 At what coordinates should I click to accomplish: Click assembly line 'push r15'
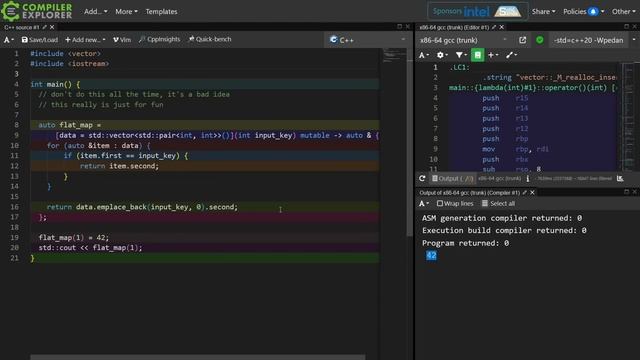(x=505, y=98)
